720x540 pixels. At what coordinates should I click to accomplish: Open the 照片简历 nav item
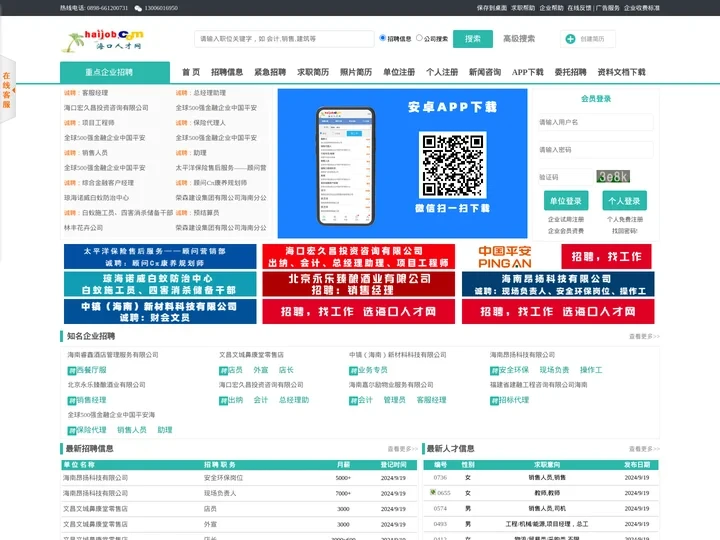click(x=356, y=72)
